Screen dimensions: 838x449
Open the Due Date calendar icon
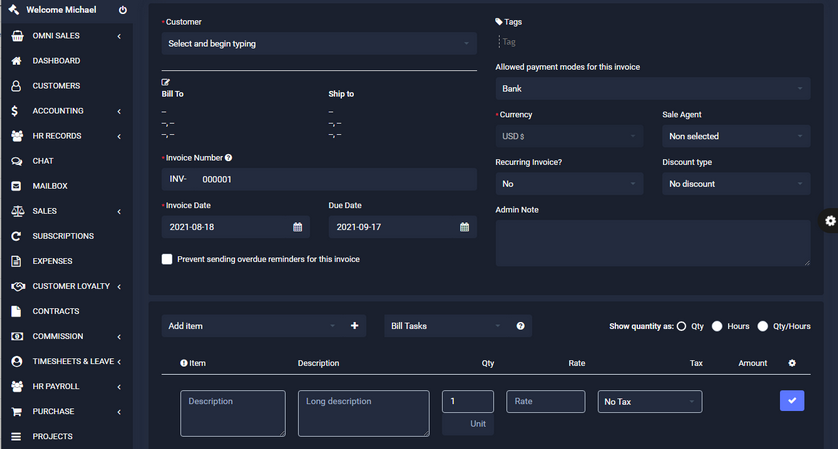(x=464, y=227)
